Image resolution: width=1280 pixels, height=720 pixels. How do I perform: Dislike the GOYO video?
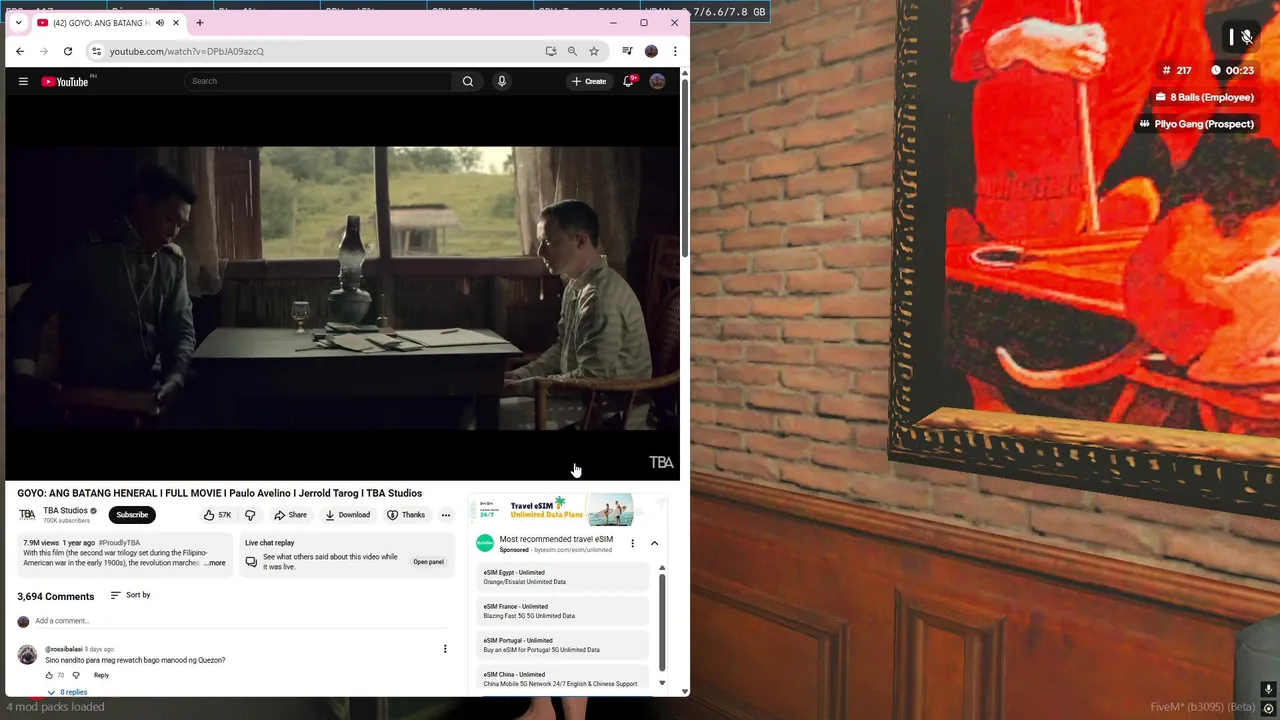coord(250,515)
